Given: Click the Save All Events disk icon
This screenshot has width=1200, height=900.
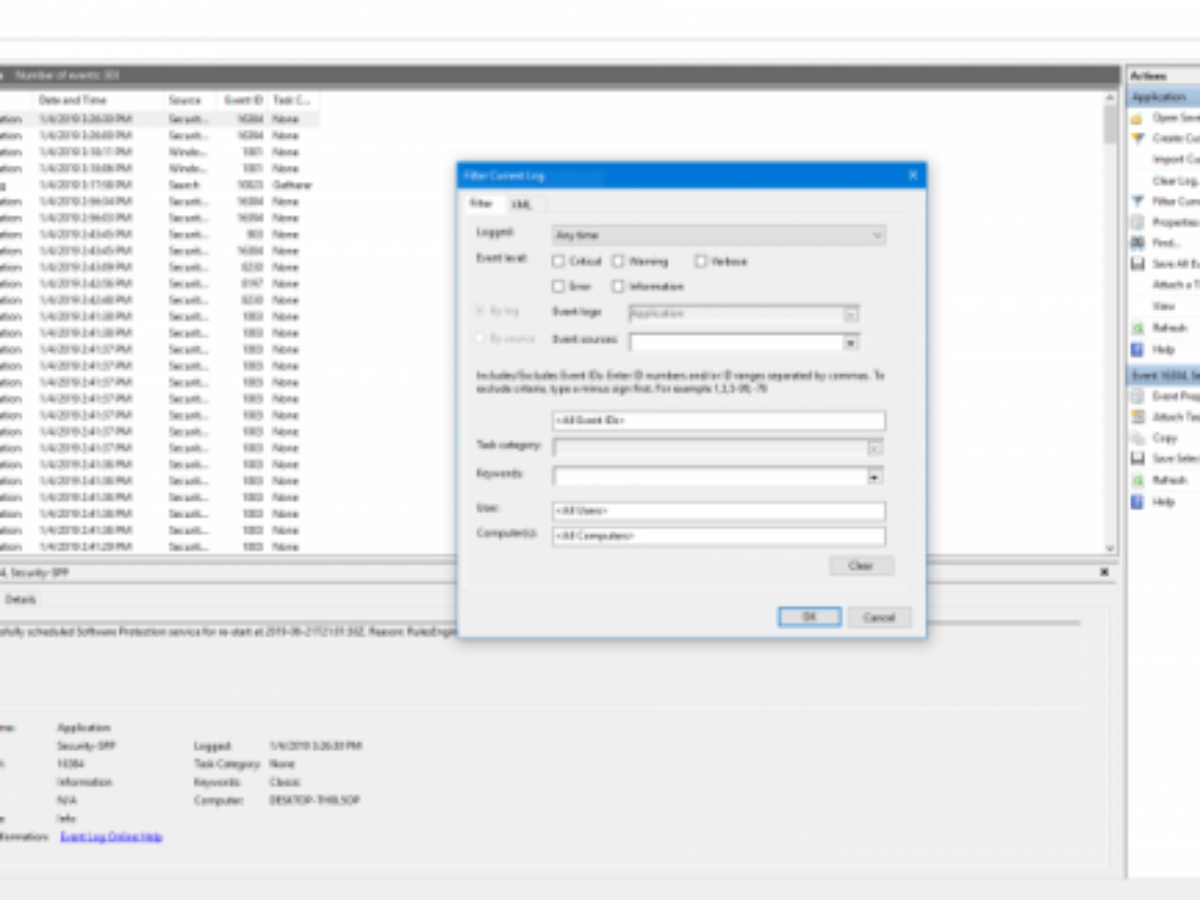Looking at the screenshot, I should 1137,264.
